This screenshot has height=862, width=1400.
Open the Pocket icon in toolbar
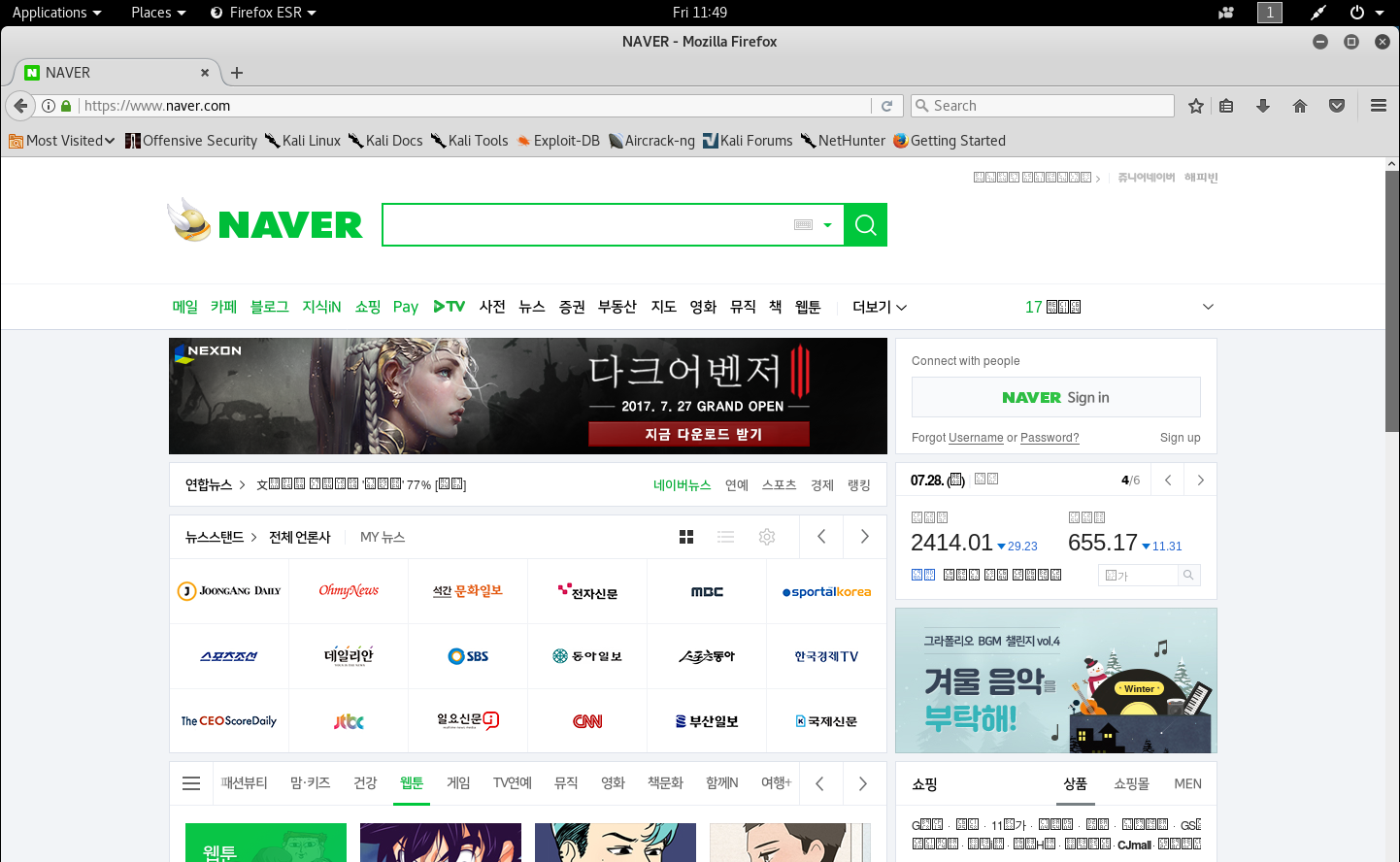tap(1337, 106)
